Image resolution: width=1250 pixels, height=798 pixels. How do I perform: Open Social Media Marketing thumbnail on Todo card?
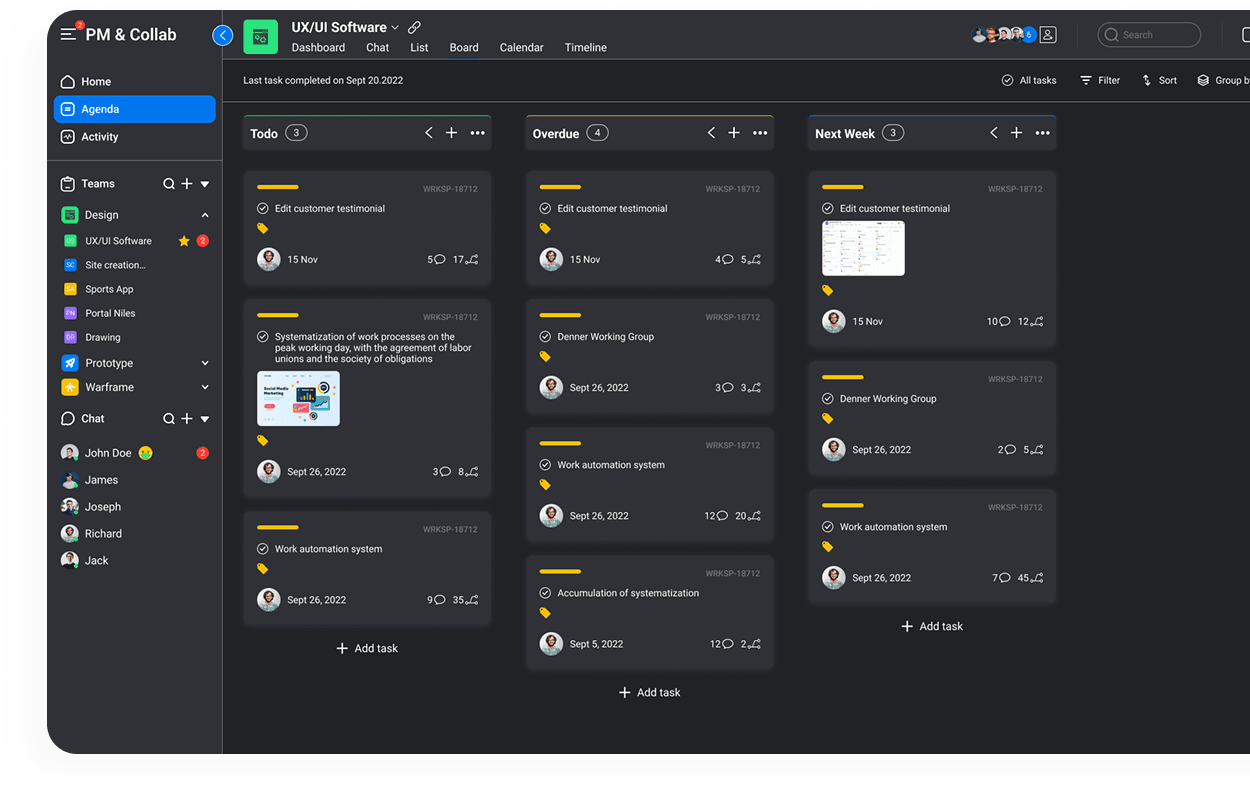click(298, 399)
